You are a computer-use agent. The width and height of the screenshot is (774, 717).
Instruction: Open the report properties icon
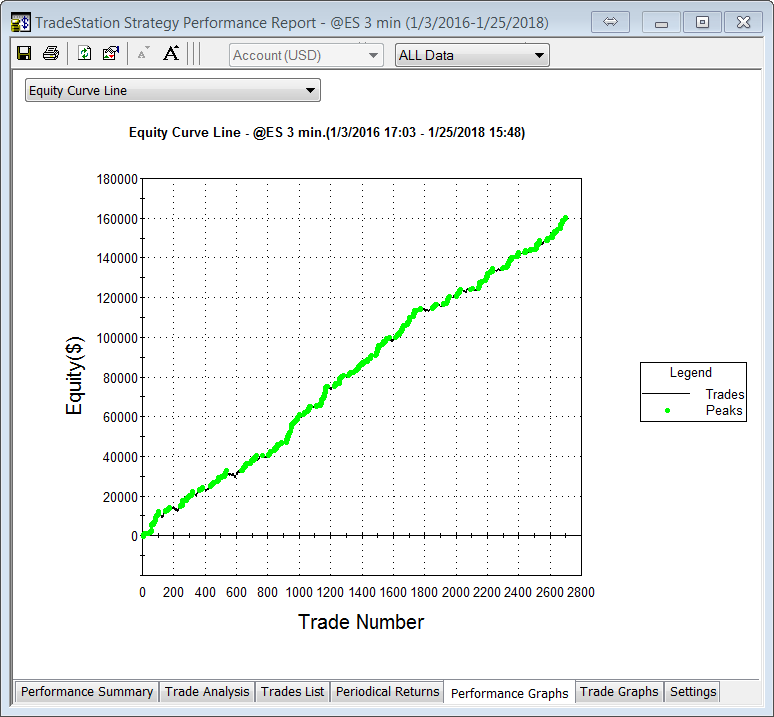(111, 54)
